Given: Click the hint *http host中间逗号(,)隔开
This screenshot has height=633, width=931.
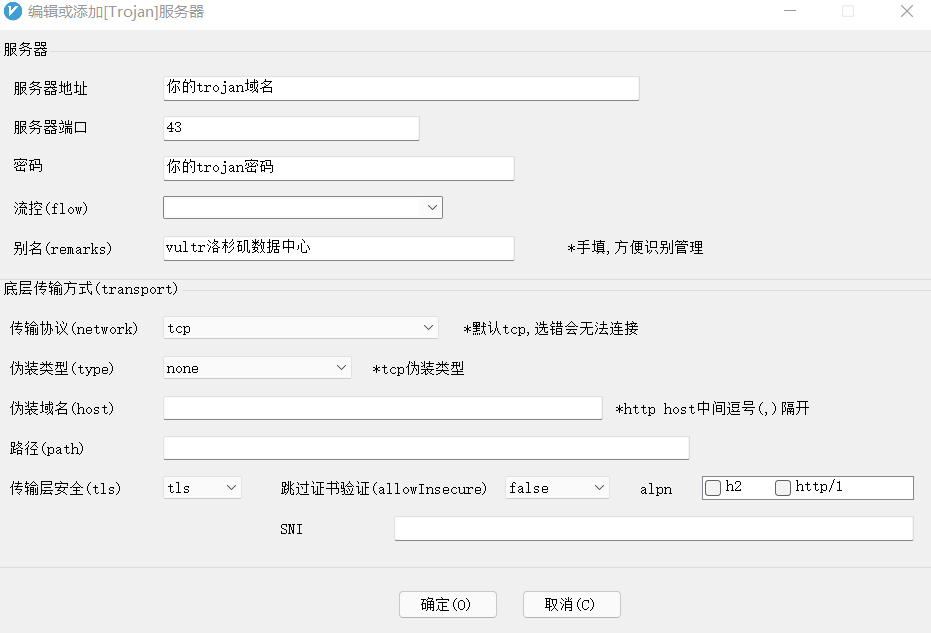Looking at the screenshot, I should pyautogui.click(x=712, y=409).
